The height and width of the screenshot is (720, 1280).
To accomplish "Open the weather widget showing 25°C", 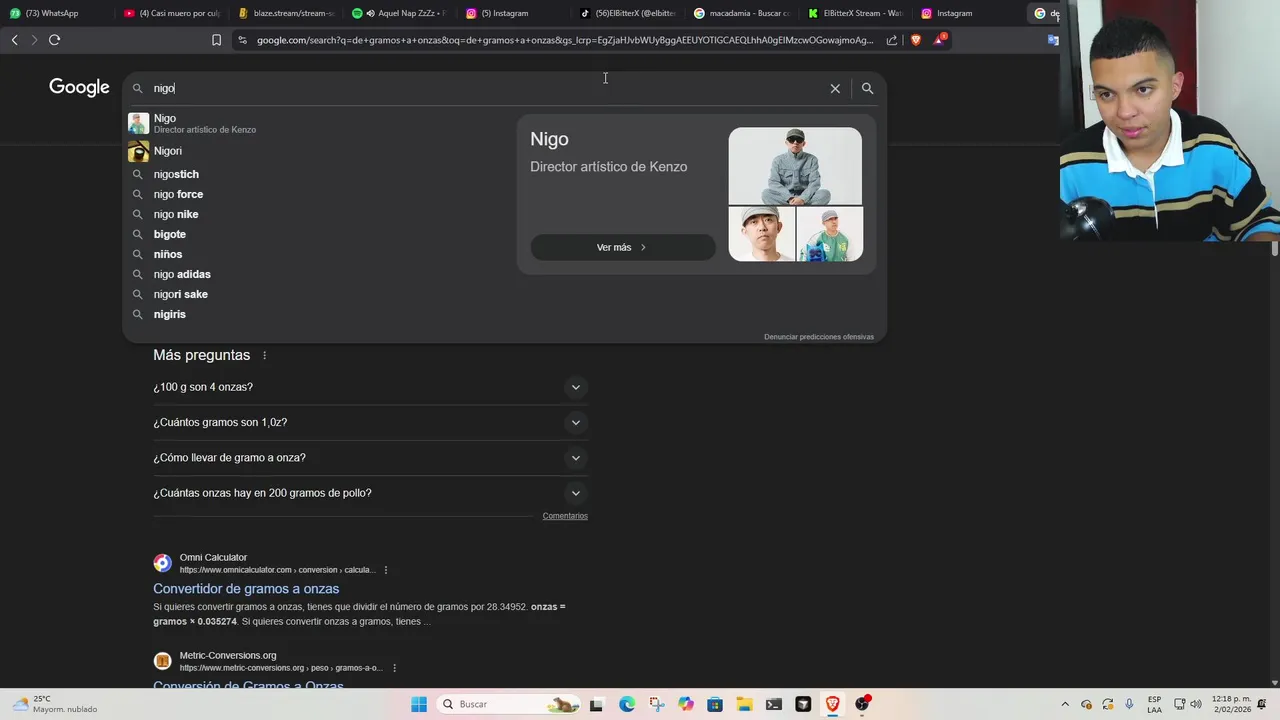I will coord(56,704).
